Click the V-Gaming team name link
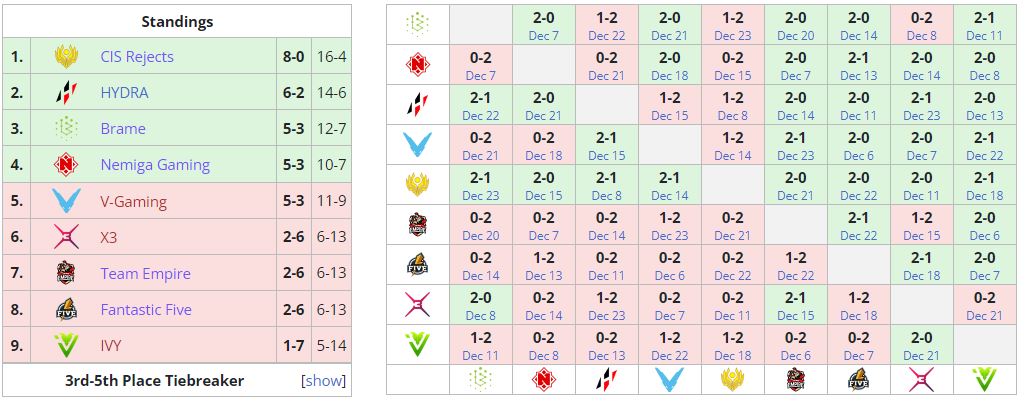1026x403 pixels. tap(134, 201)
